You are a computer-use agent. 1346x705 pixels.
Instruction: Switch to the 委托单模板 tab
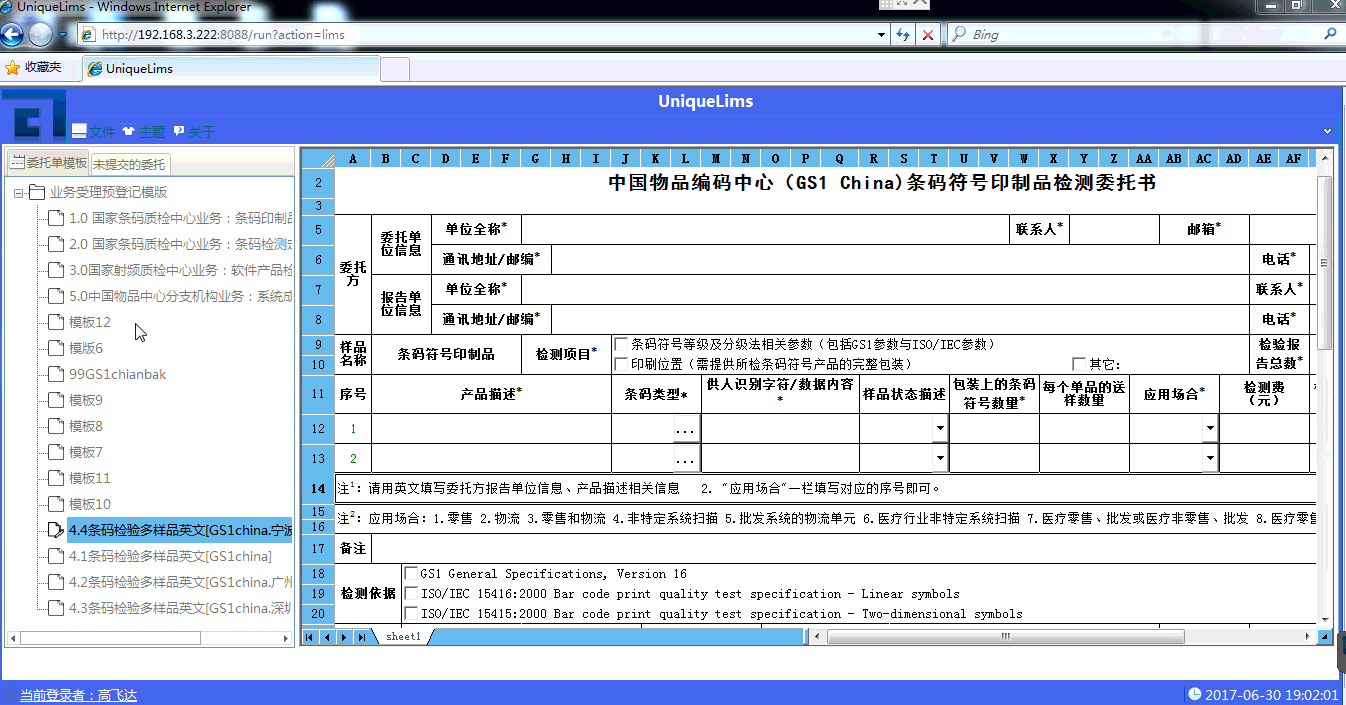click(x=48, y=163)
